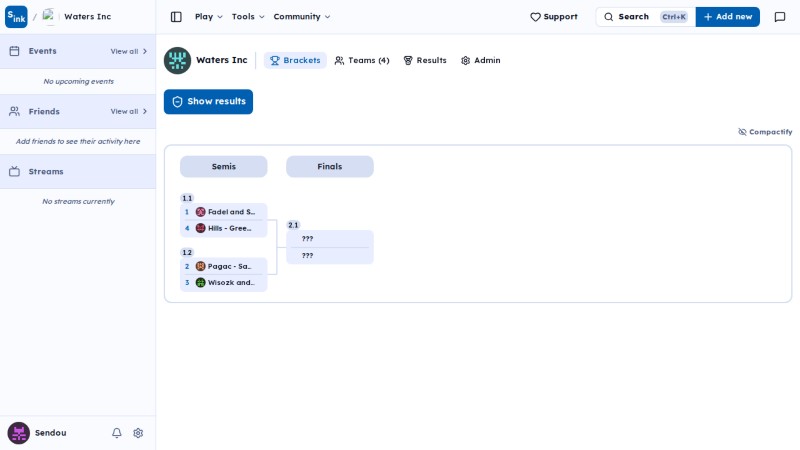Open the Play menu

(208, 17)
